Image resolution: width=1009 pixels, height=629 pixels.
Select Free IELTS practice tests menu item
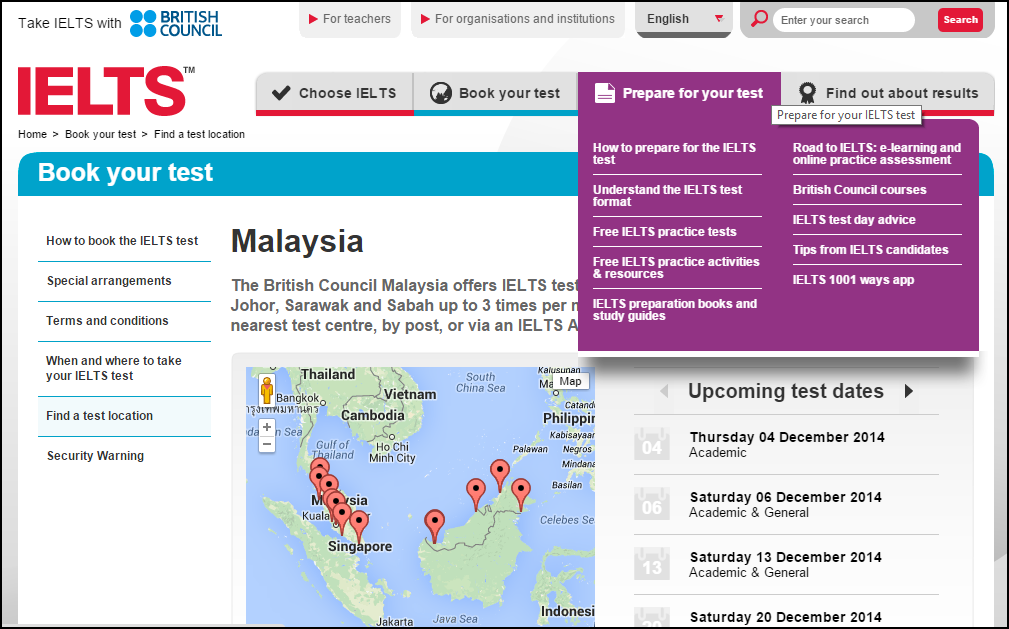665,232
